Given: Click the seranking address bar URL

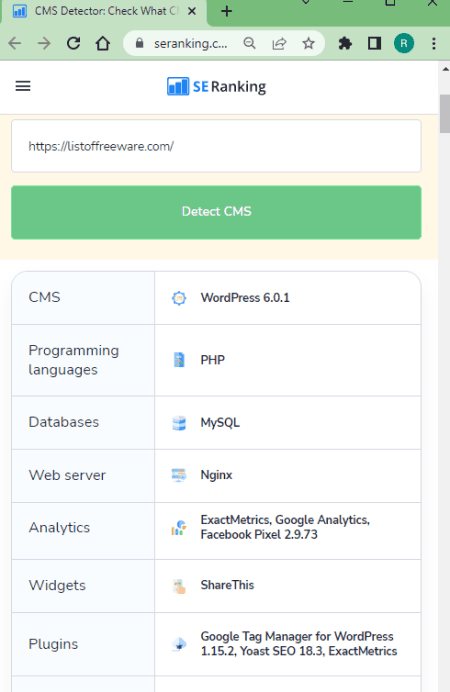Looking at the screenshot, I should [x=191, y=43].
